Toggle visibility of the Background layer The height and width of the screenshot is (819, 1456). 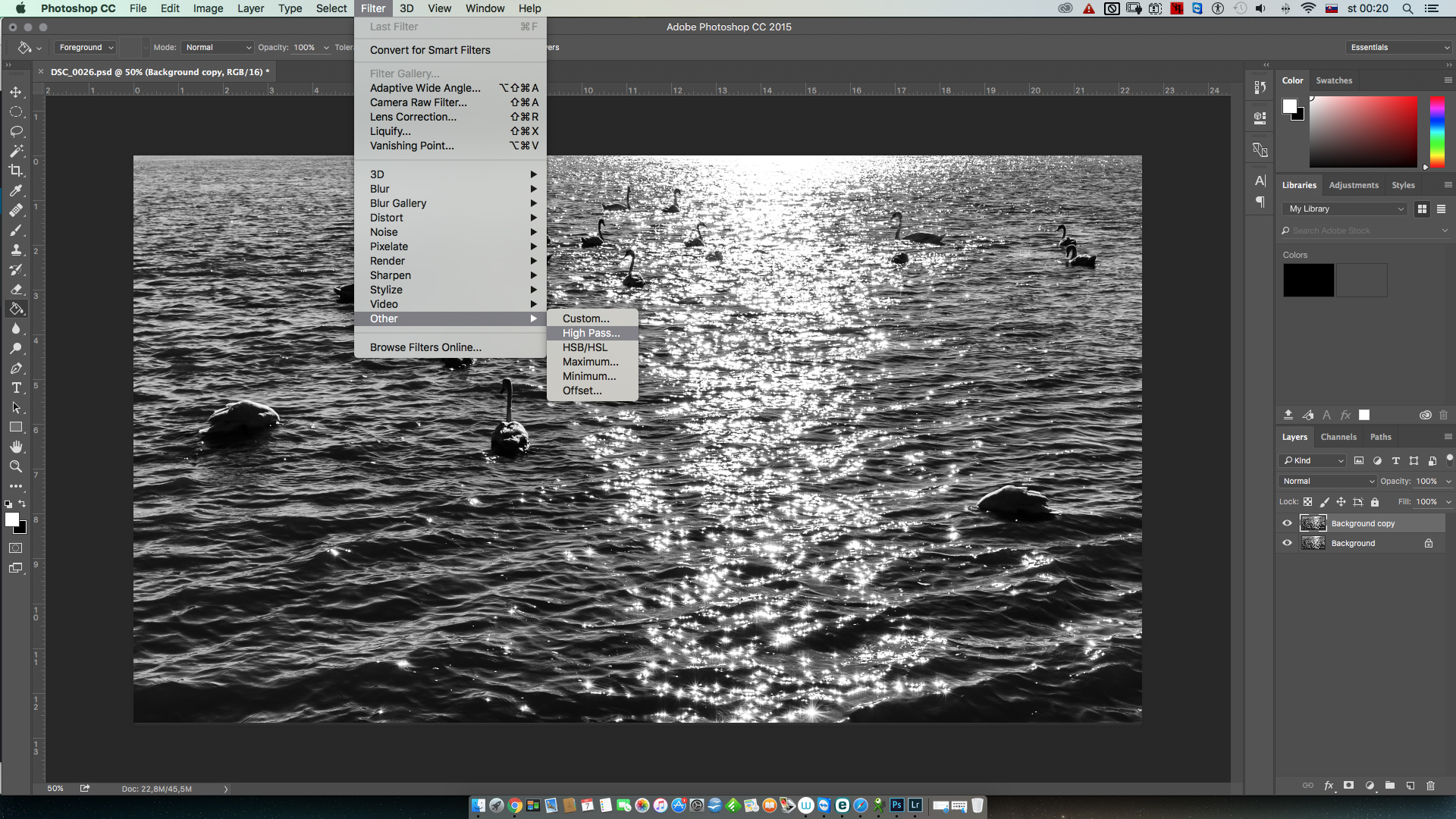[x=1287, y=543]
